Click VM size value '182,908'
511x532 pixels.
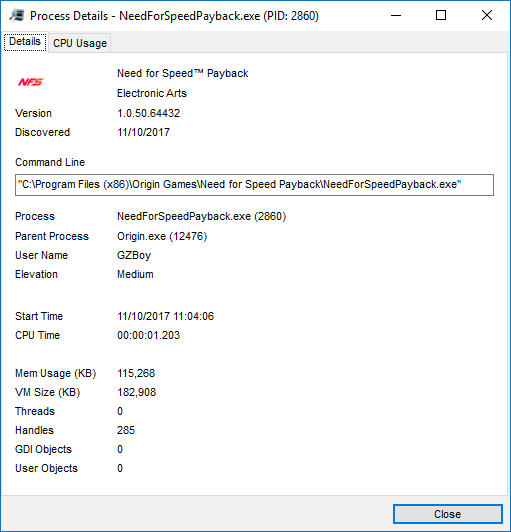136,392
